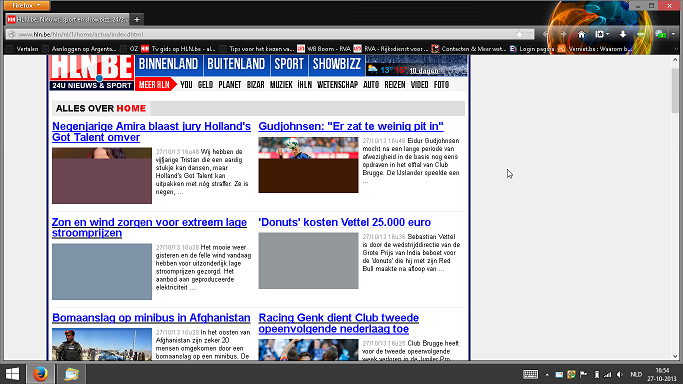Open the downloads arrow icon
683x384 pixels.
click(x=622, y=34)
